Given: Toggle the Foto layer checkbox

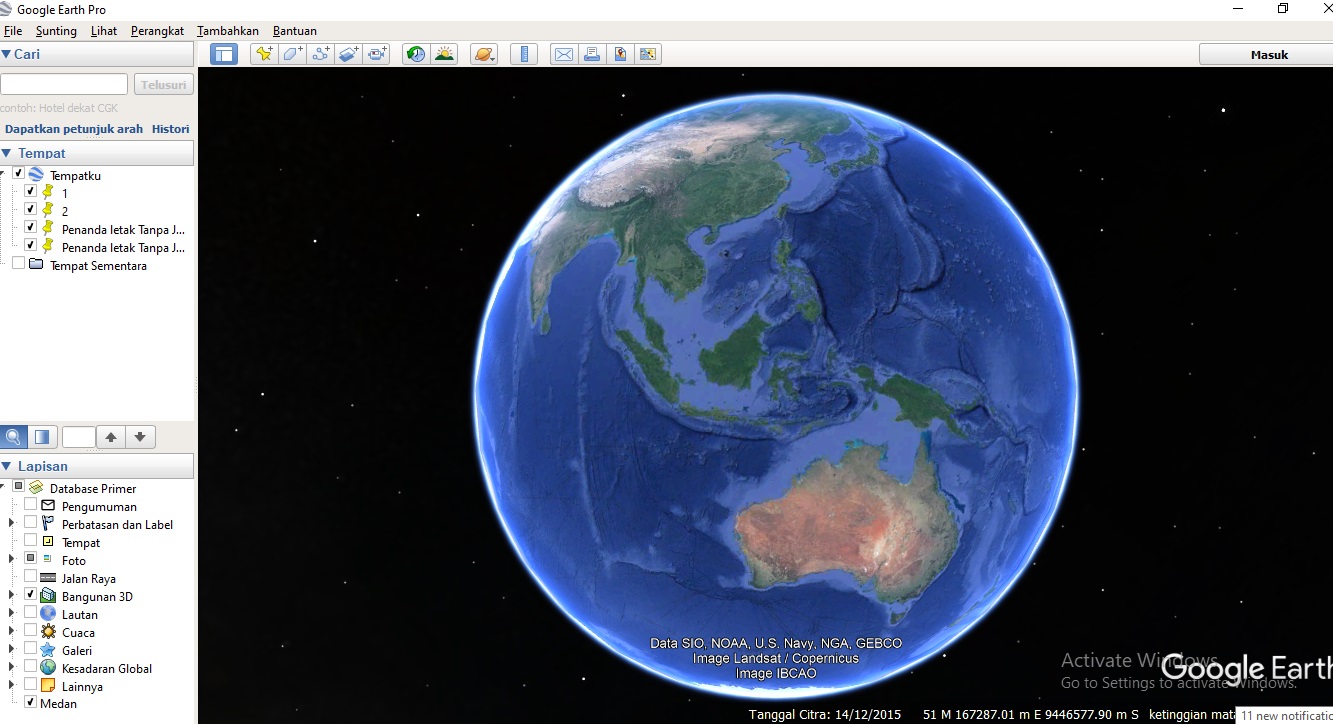Looking at the screenshot, I should [x=30, y=559].
